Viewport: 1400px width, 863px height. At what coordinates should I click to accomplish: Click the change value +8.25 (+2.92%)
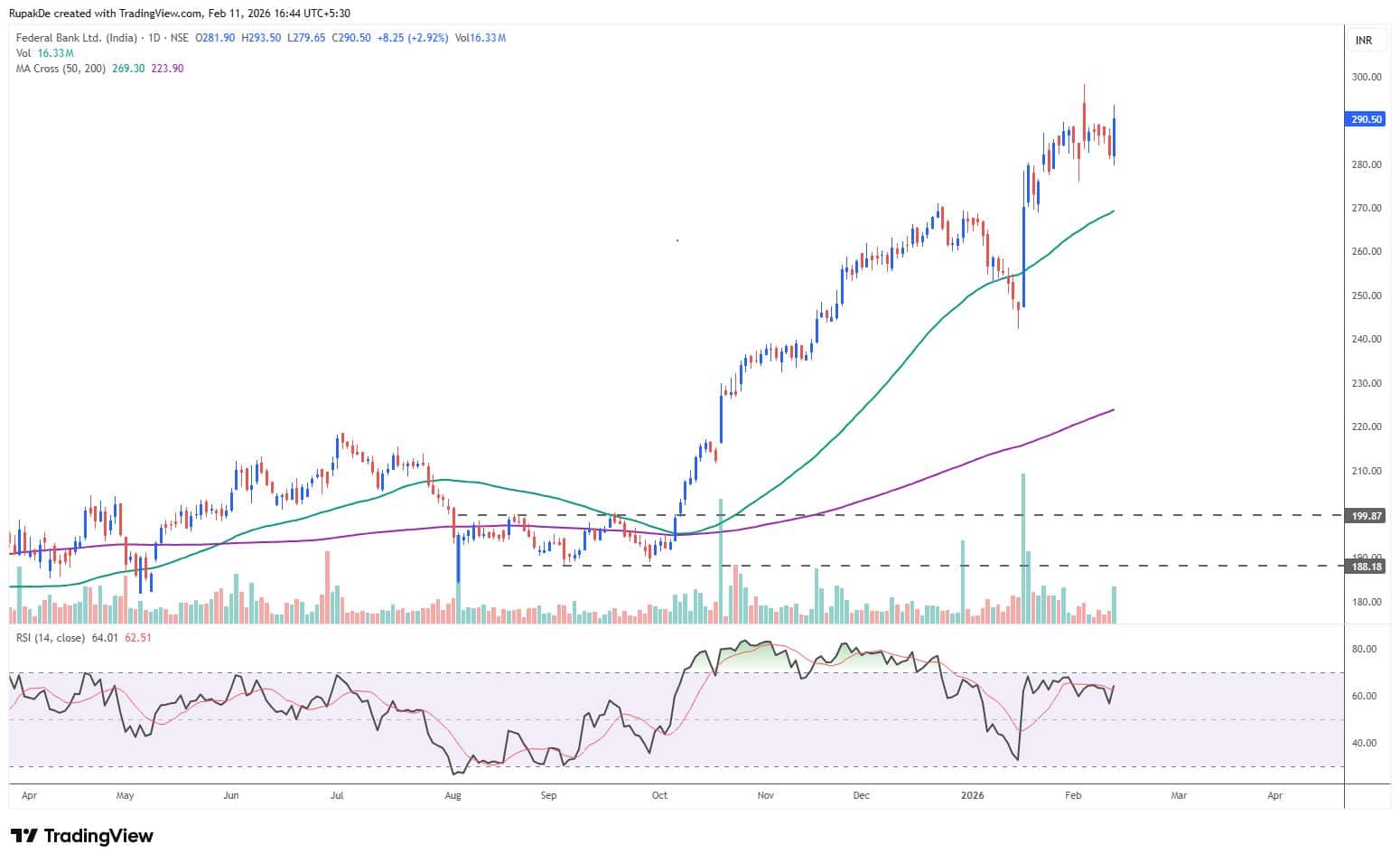point(413,38)
